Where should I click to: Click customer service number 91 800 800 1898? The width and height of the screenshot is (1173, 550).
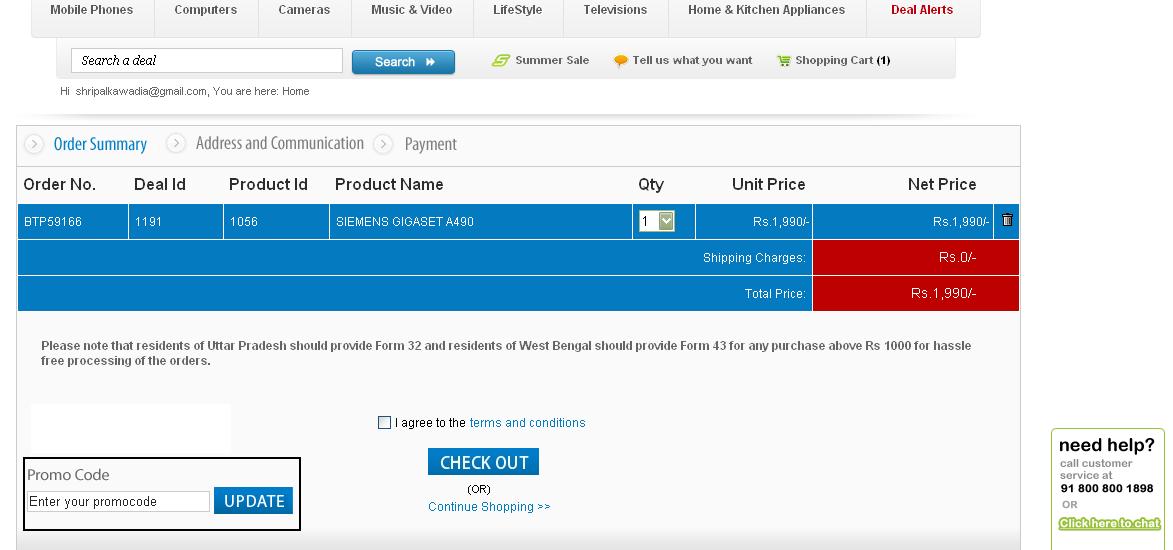[1106, 488]
